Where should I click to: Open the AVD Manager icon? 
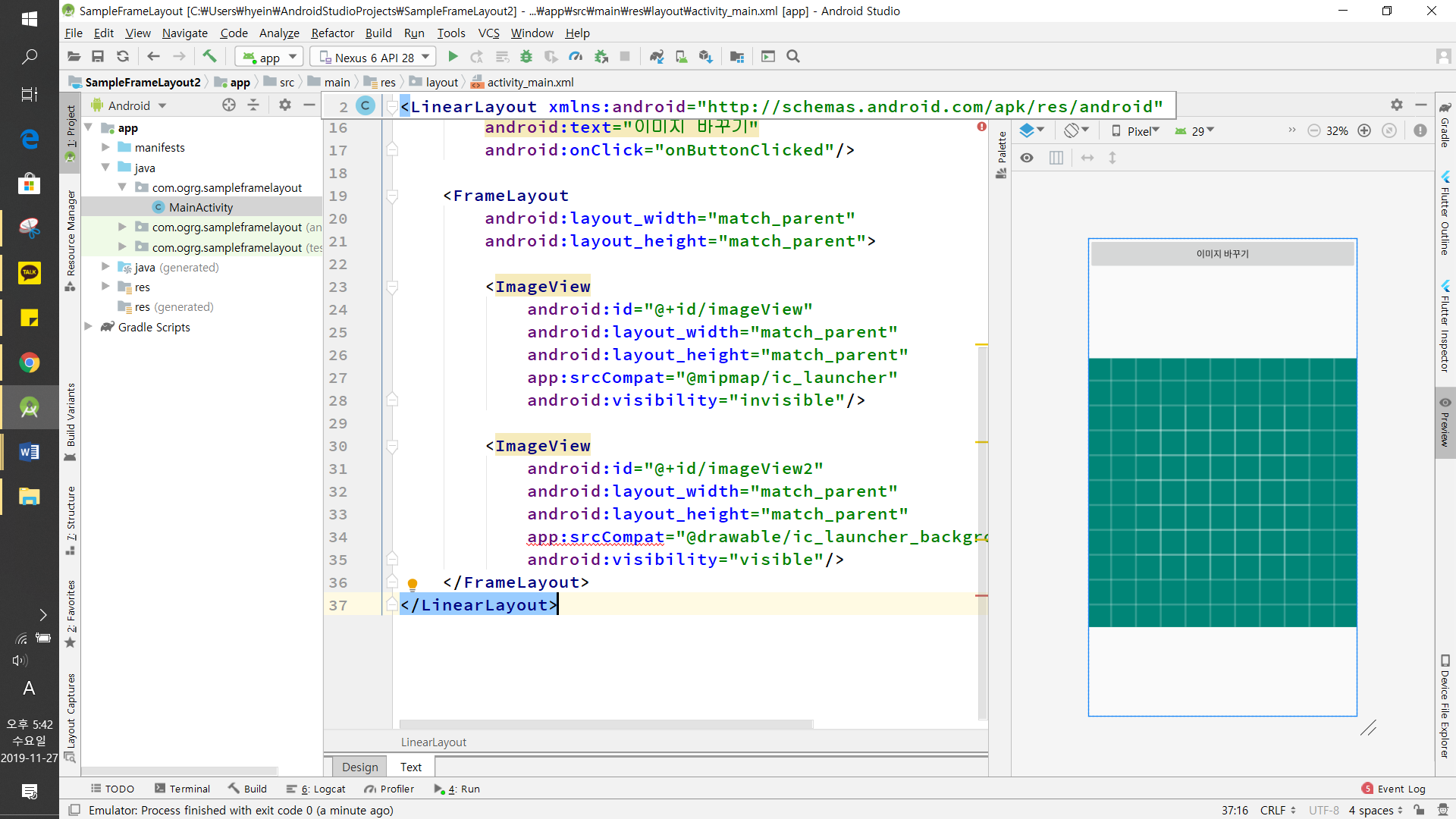[682, 56]
